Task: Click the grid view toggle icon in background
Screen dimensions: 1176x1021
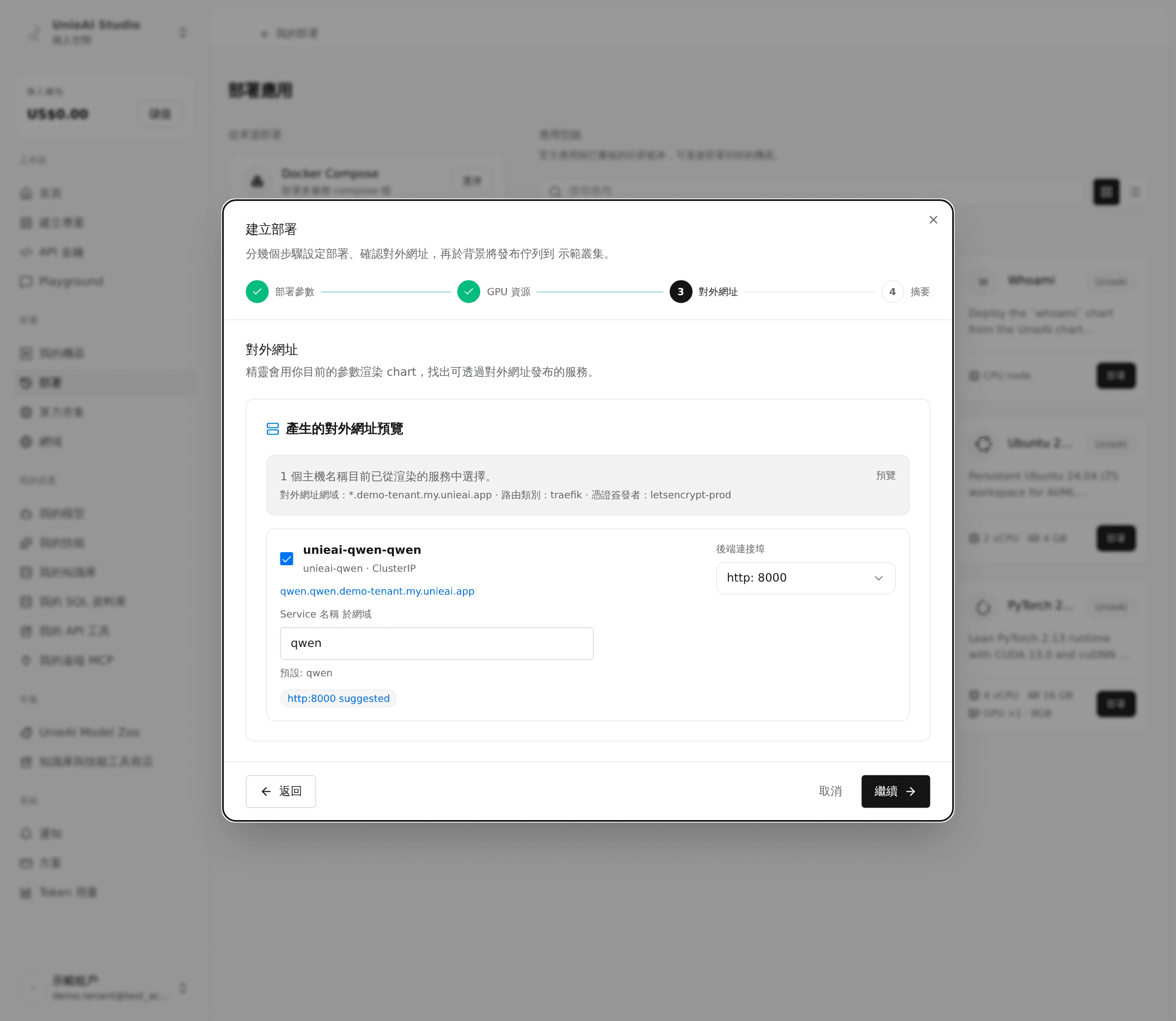Action: [x=1106, y=192]
